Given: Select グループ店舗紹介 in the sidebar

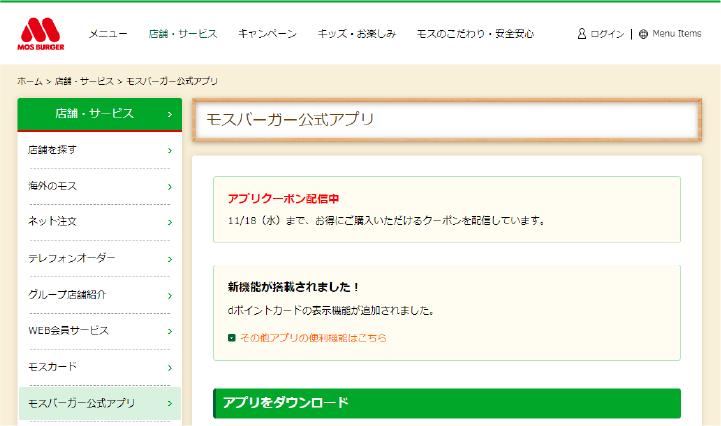Looking at the screenshot, I should click(100, 295).
